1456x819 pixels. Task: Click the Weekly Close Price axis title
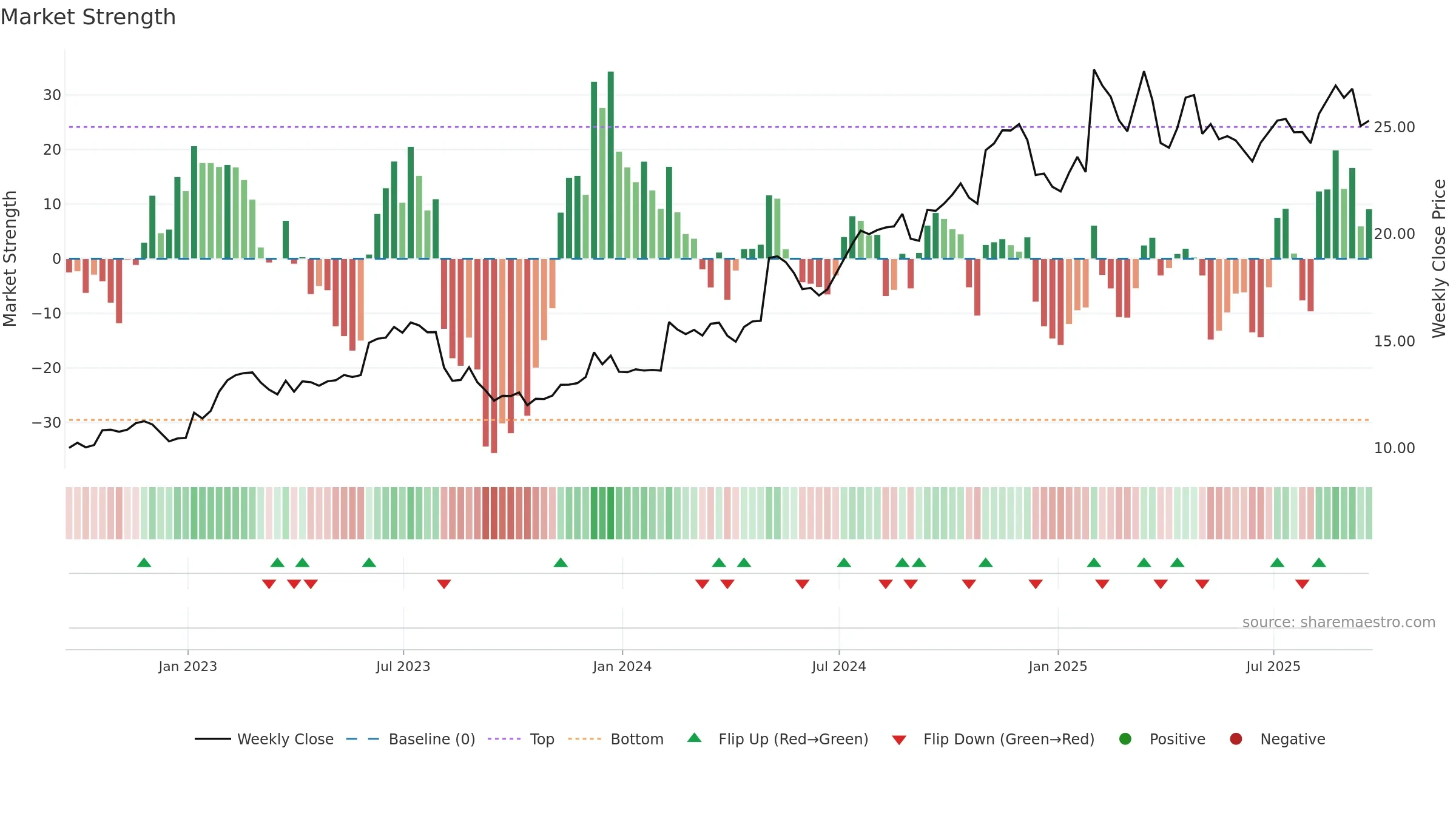(1439, 258)
